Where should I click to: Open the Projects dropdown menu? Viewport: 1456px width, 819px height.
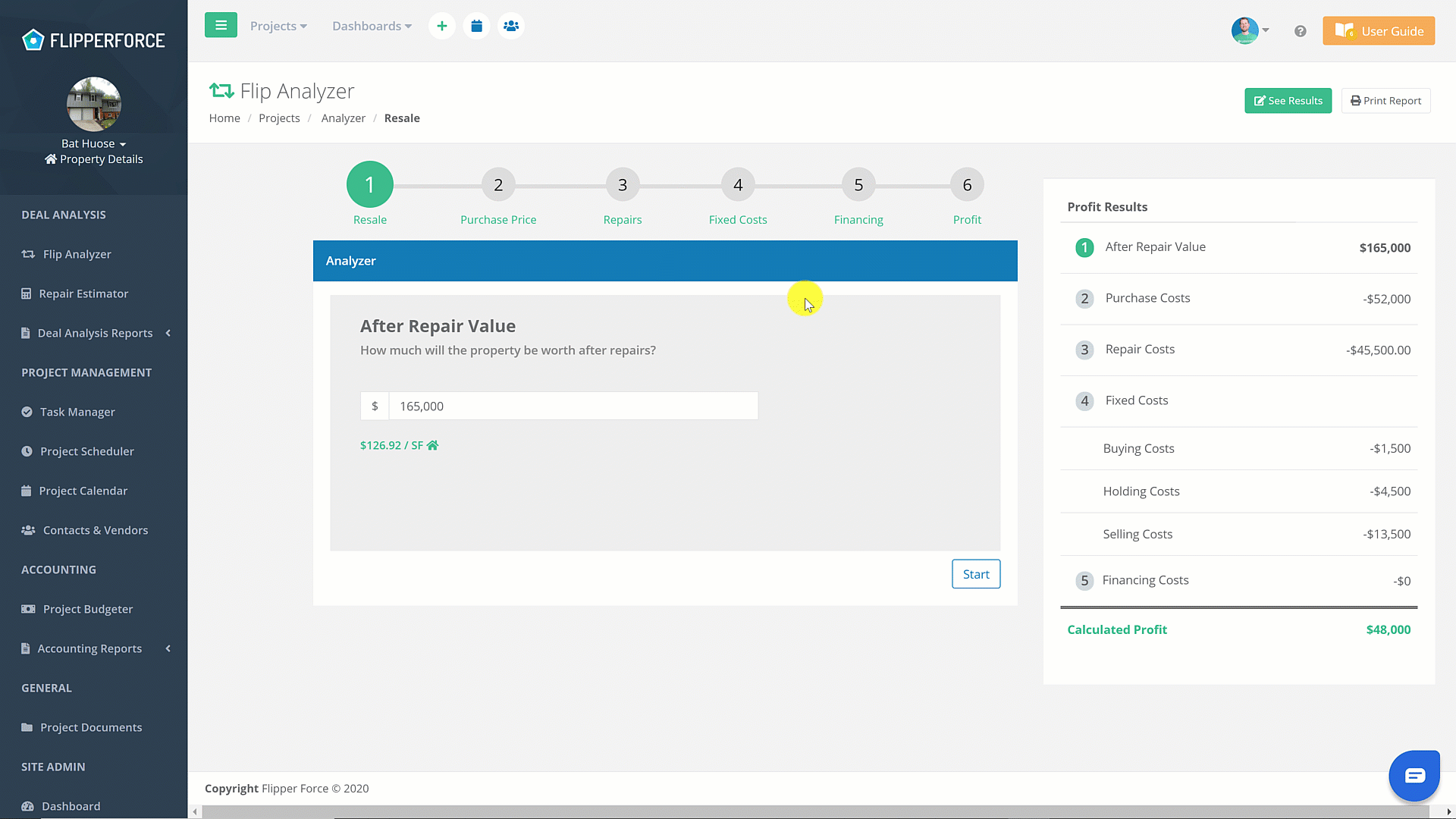point(278,26)
